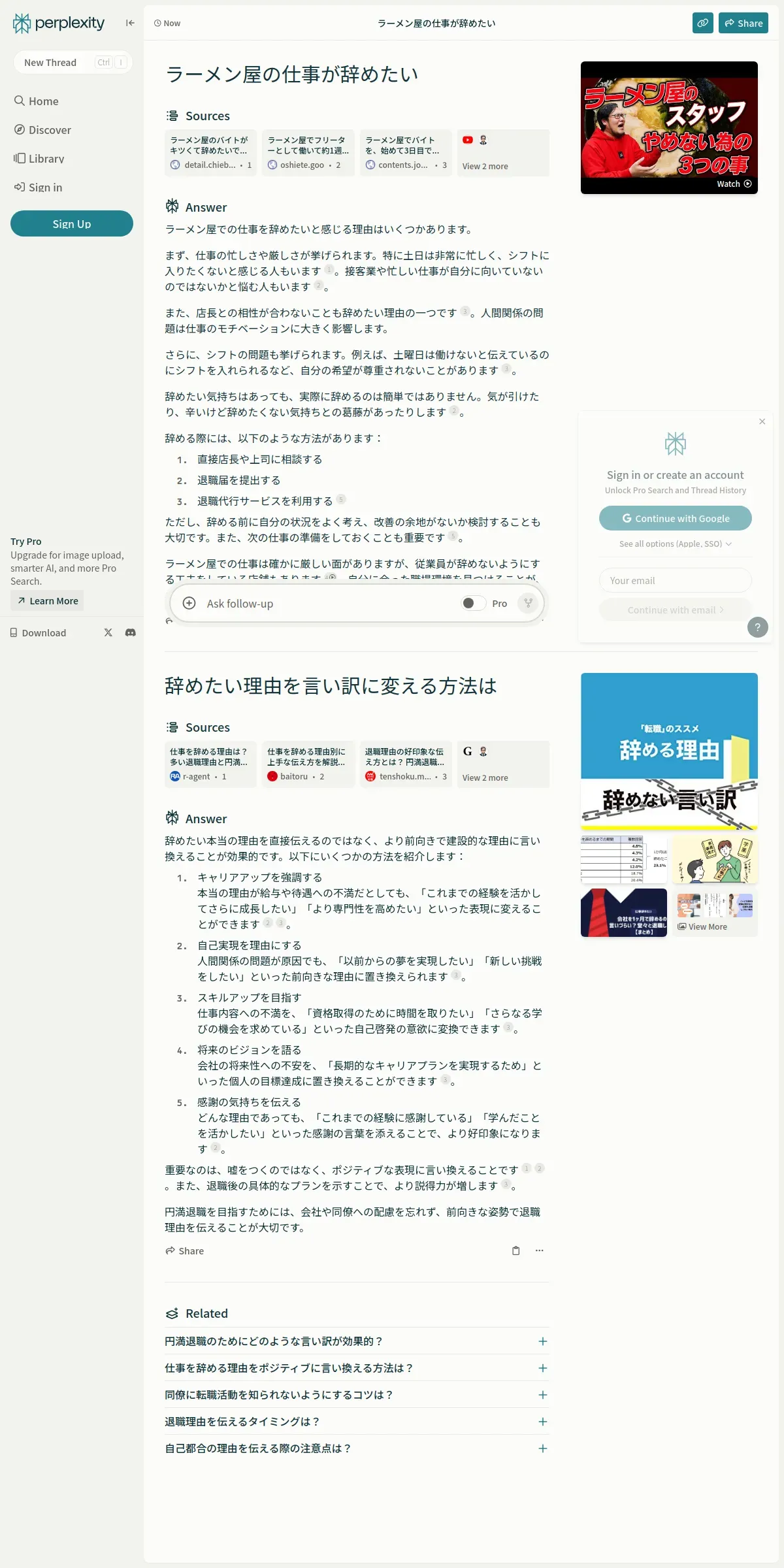This screenshot has height=1568, width=784.
Task: Open tenshoku.m source card
Action: (406, 764)
